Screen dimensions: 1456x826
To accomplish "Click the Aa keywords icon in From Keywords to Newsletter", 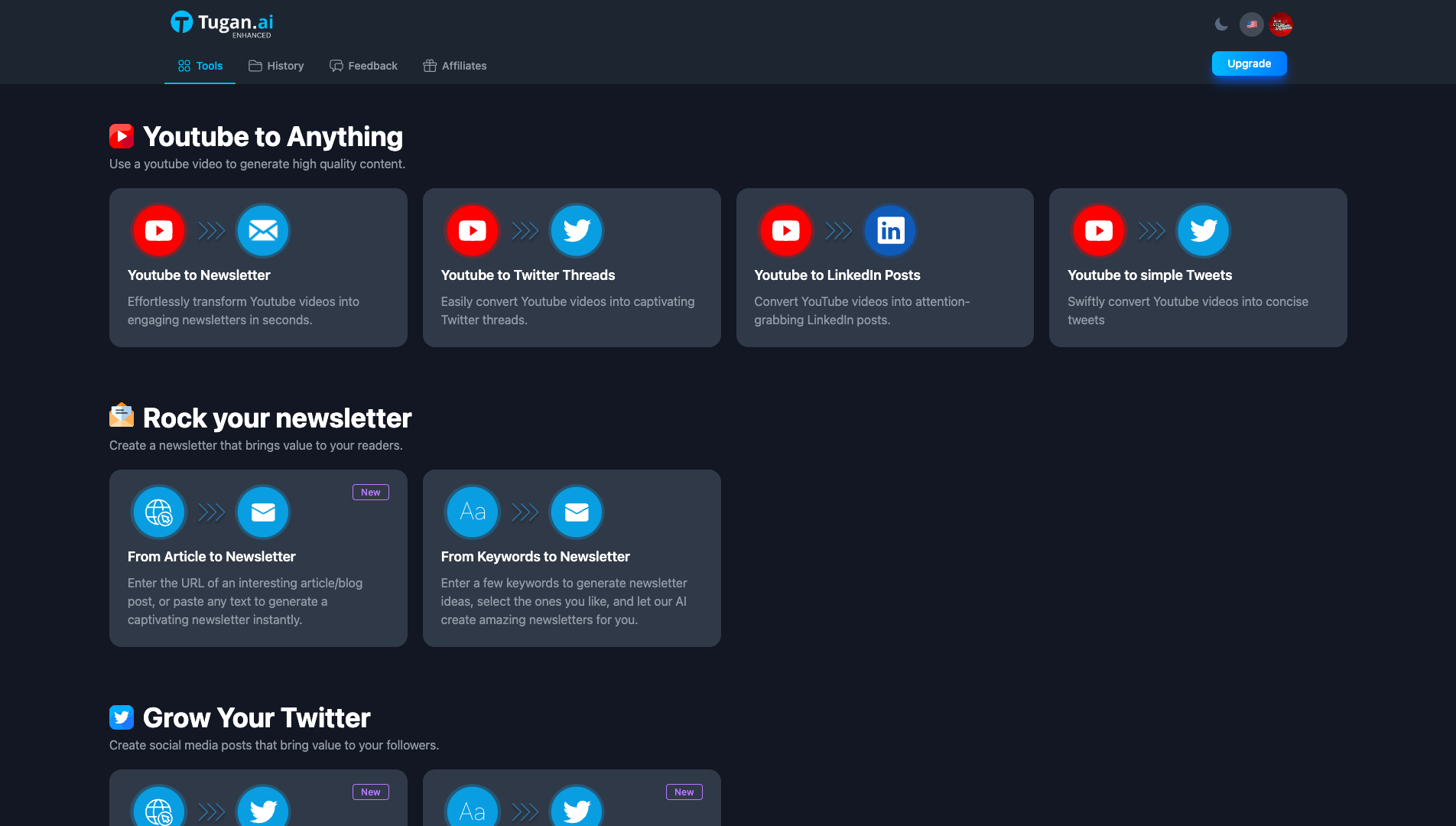I will (473, 512).
